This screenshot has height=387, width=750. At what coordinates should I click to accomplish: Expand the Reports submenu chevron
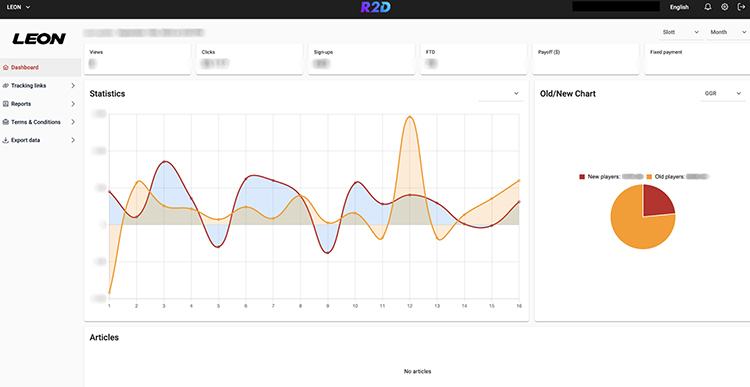(x=73, y=104)
